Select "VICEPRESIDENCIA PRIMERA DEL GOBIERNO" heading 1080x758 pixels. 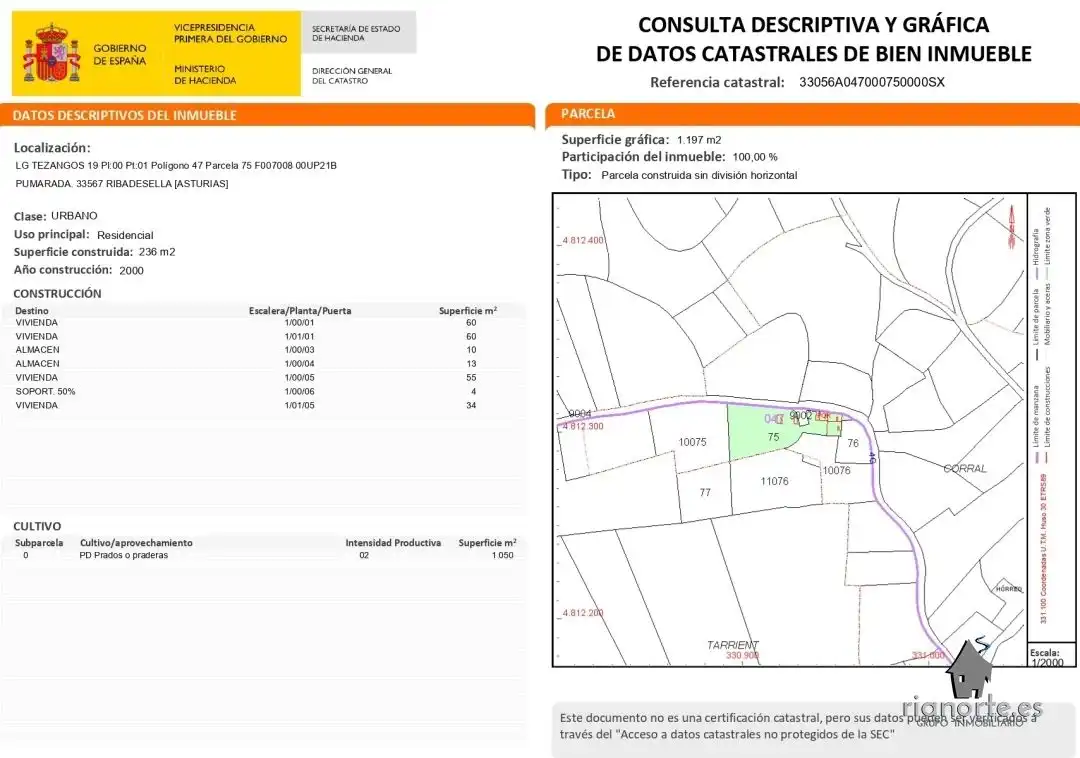point(230,33)
